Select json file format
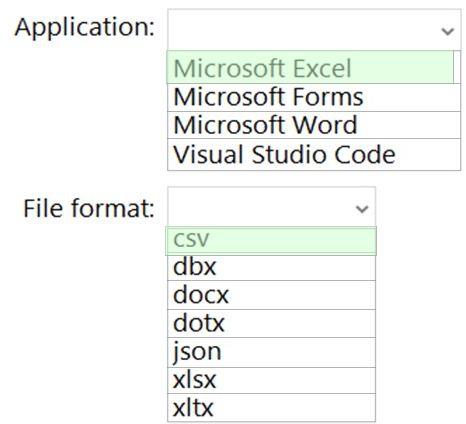Screen dimensions: 466x424 pos(271,352)
